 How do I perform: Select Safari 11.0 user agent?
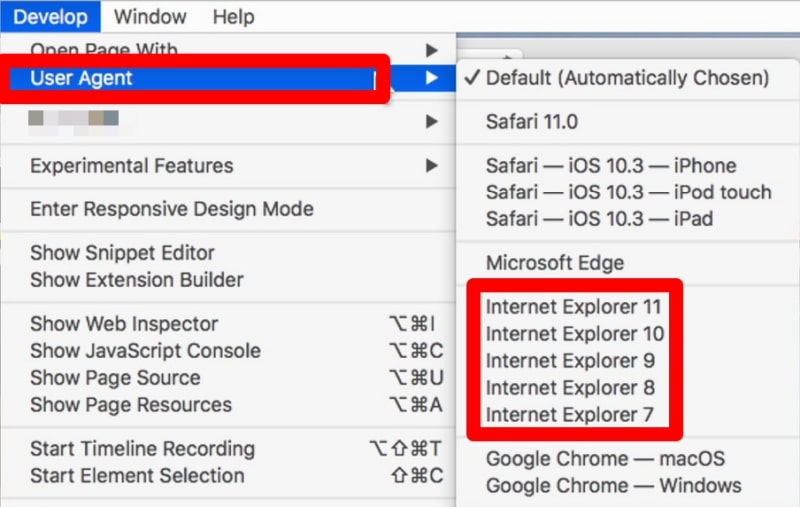tap(628, 122)
